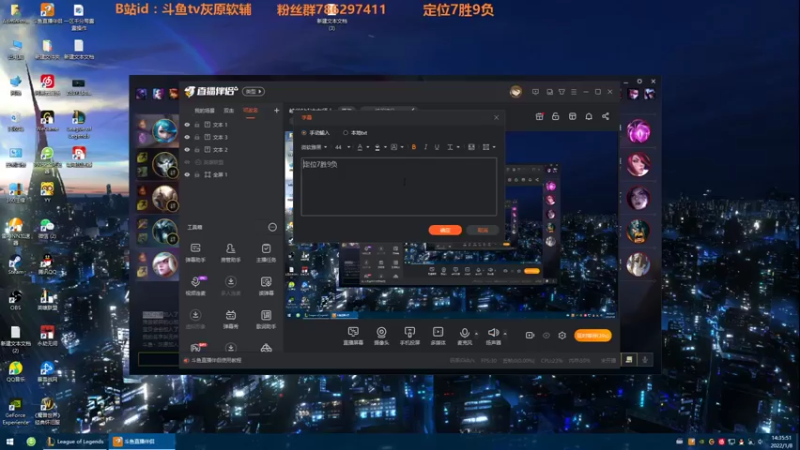Open the text color dropdown arrow
Image resolution: width=800 pixels, height=450 pixels.
pyautogui.click(x=367, y=147)
